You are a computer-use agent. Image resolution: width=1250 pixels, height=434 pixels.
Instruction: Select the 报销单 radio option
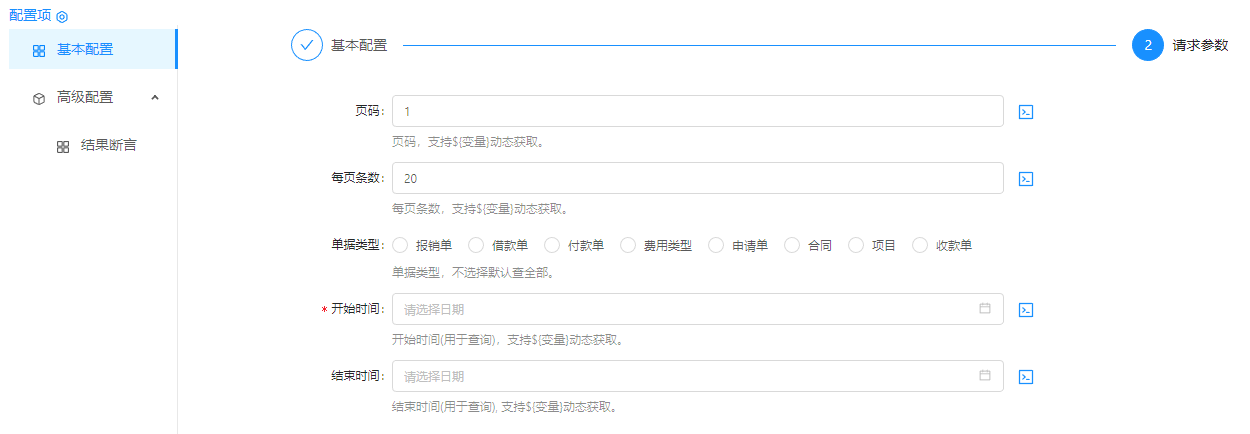pyautogui.click(x=401, y=245)
